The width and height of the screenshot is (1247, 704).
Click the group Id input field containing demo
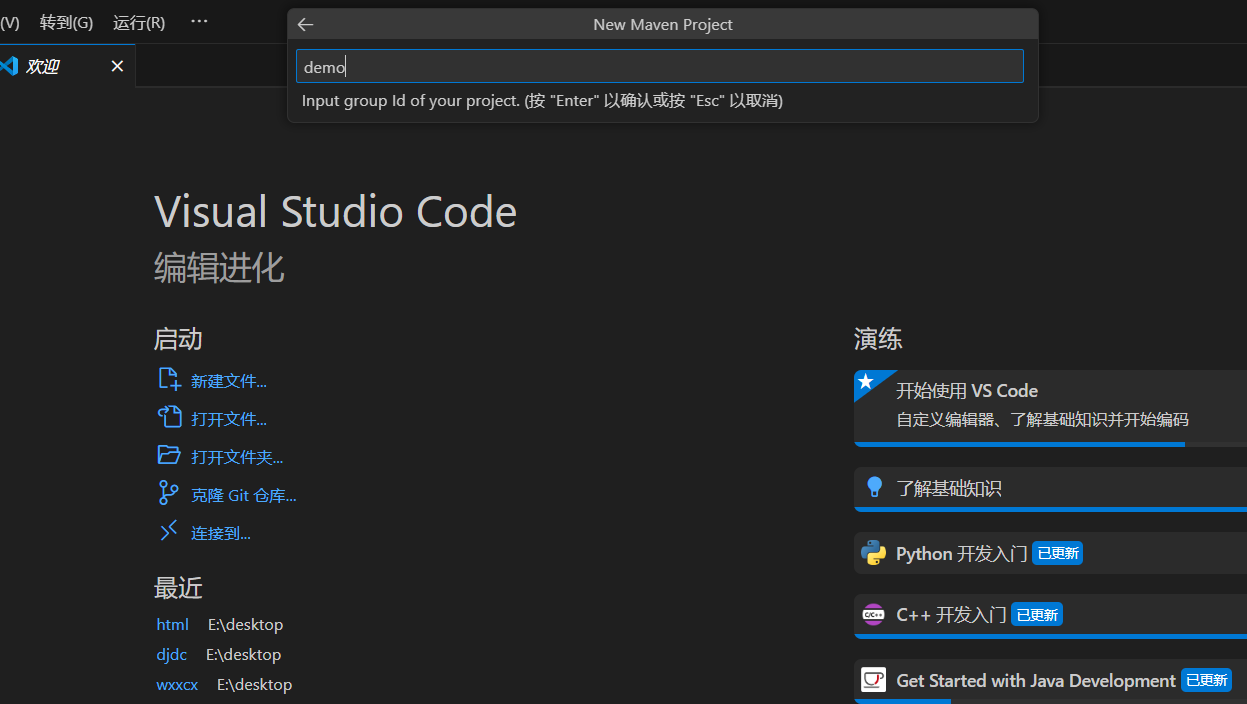coord(660,66)
